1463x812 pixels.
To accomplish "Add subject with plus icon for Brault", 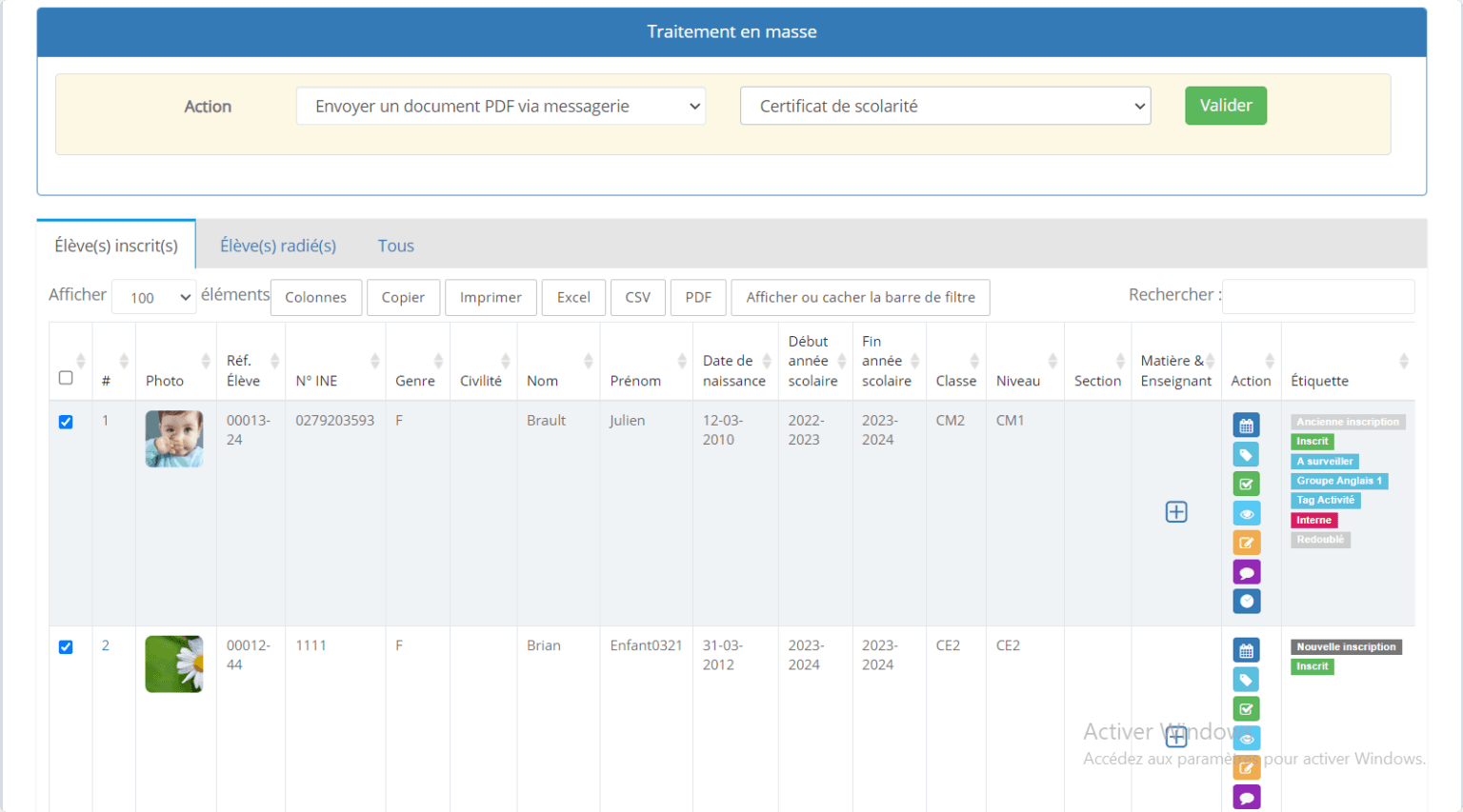I will coord(1176,512).
